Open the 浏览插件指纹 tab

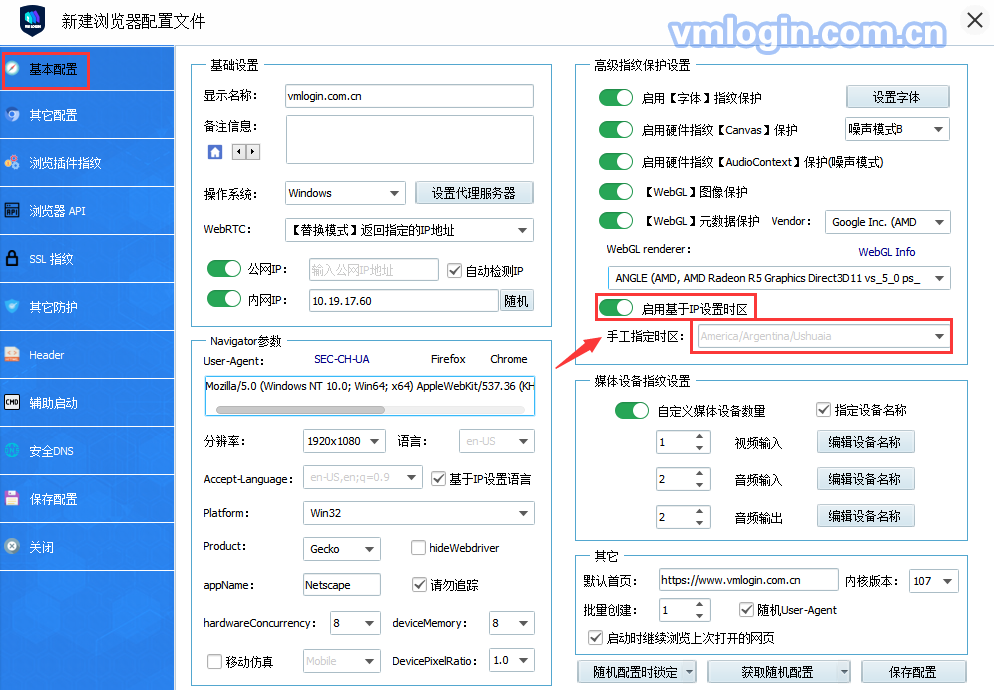click(x=87, y=163)
